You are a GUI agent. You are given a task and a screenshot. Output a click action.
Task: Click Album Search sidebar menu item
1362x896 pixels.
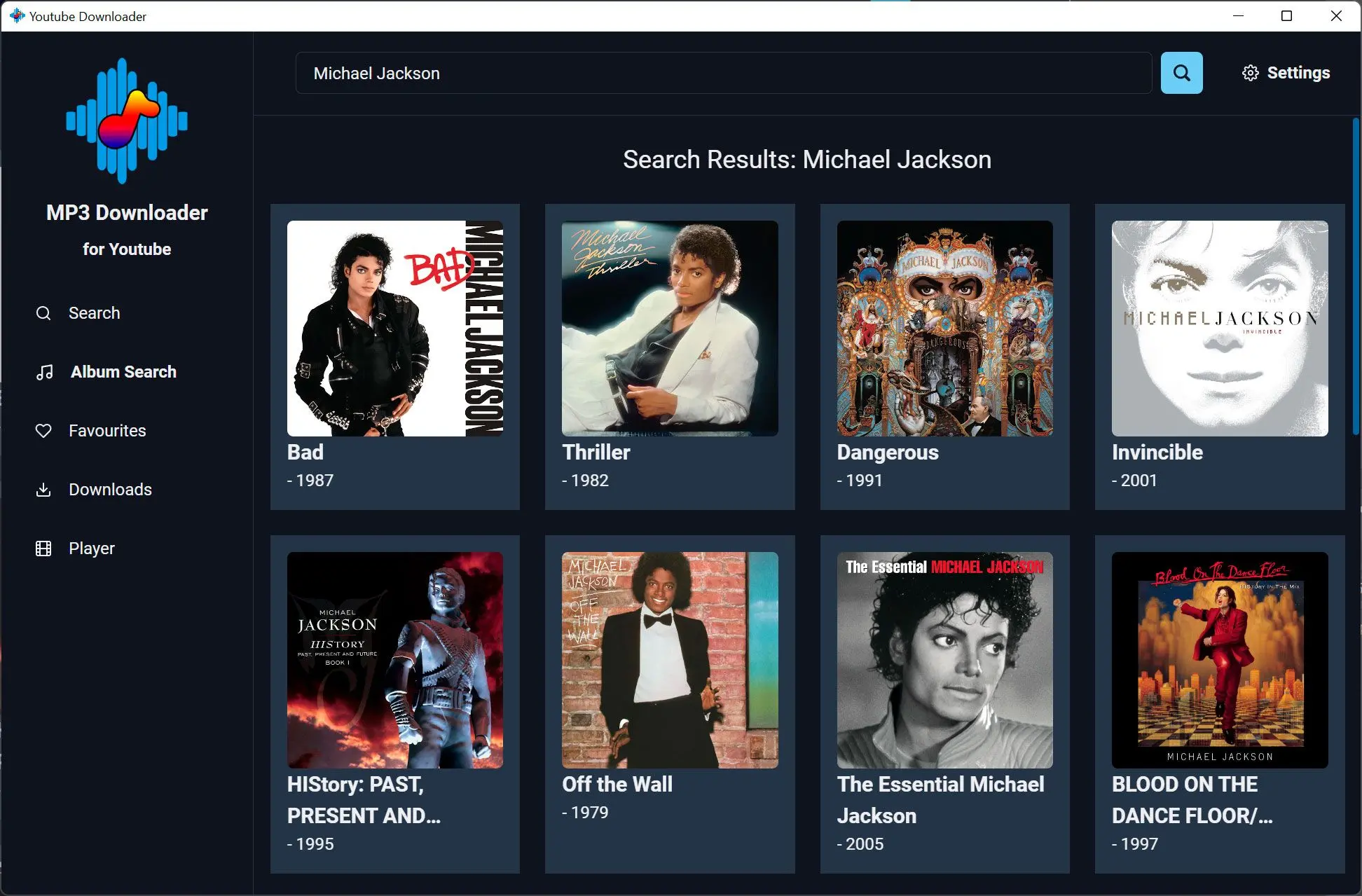point(123,372)
